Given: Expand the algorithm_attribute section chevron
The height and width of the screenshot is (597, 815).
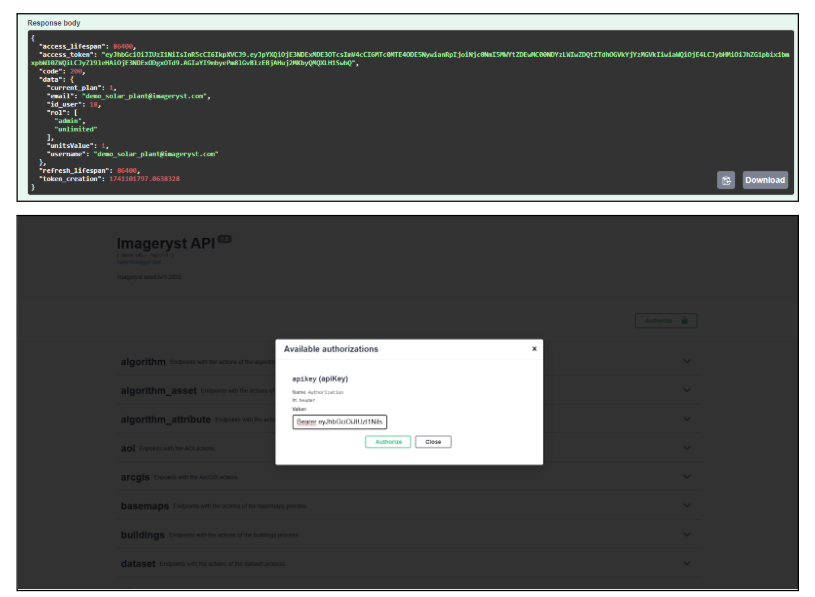Looking at the screenshot, I should pos(687,419).
